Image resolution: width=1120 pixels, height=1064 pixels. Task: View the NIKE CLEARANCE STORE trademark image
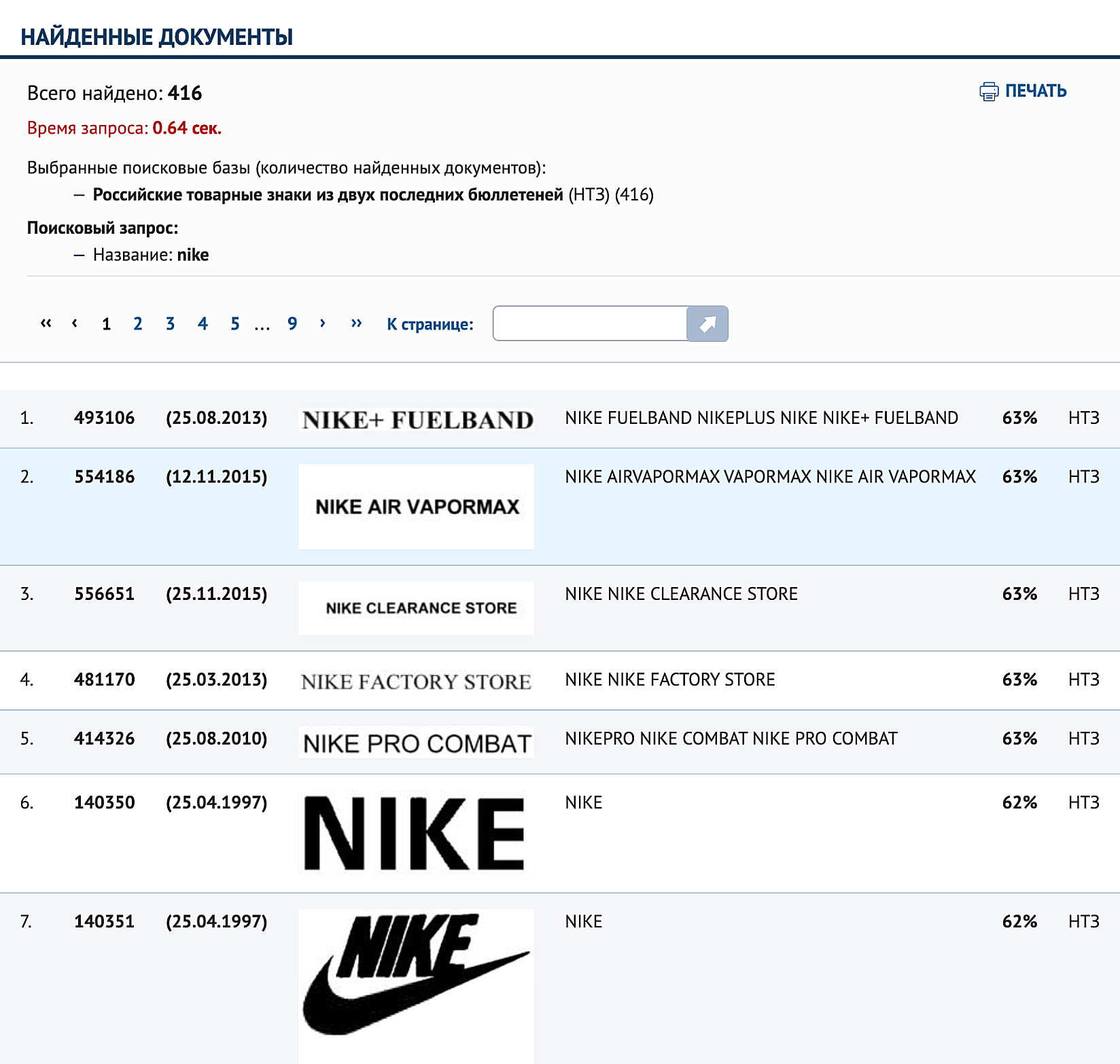tap(417, 608)
